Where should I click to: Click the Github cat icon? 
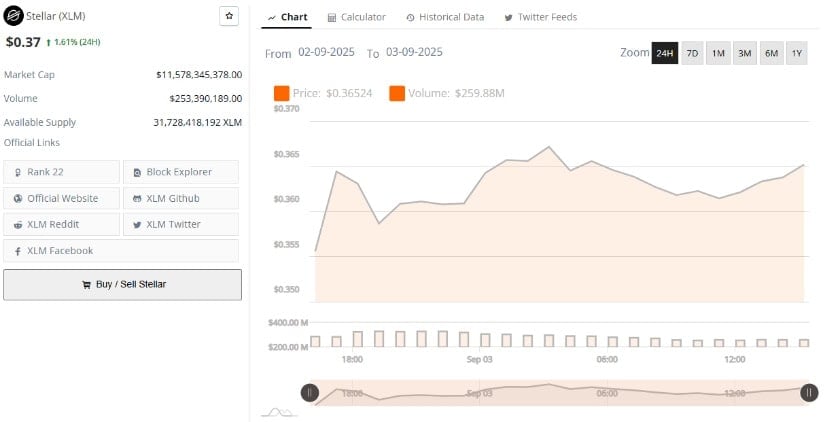pos(137,199)
